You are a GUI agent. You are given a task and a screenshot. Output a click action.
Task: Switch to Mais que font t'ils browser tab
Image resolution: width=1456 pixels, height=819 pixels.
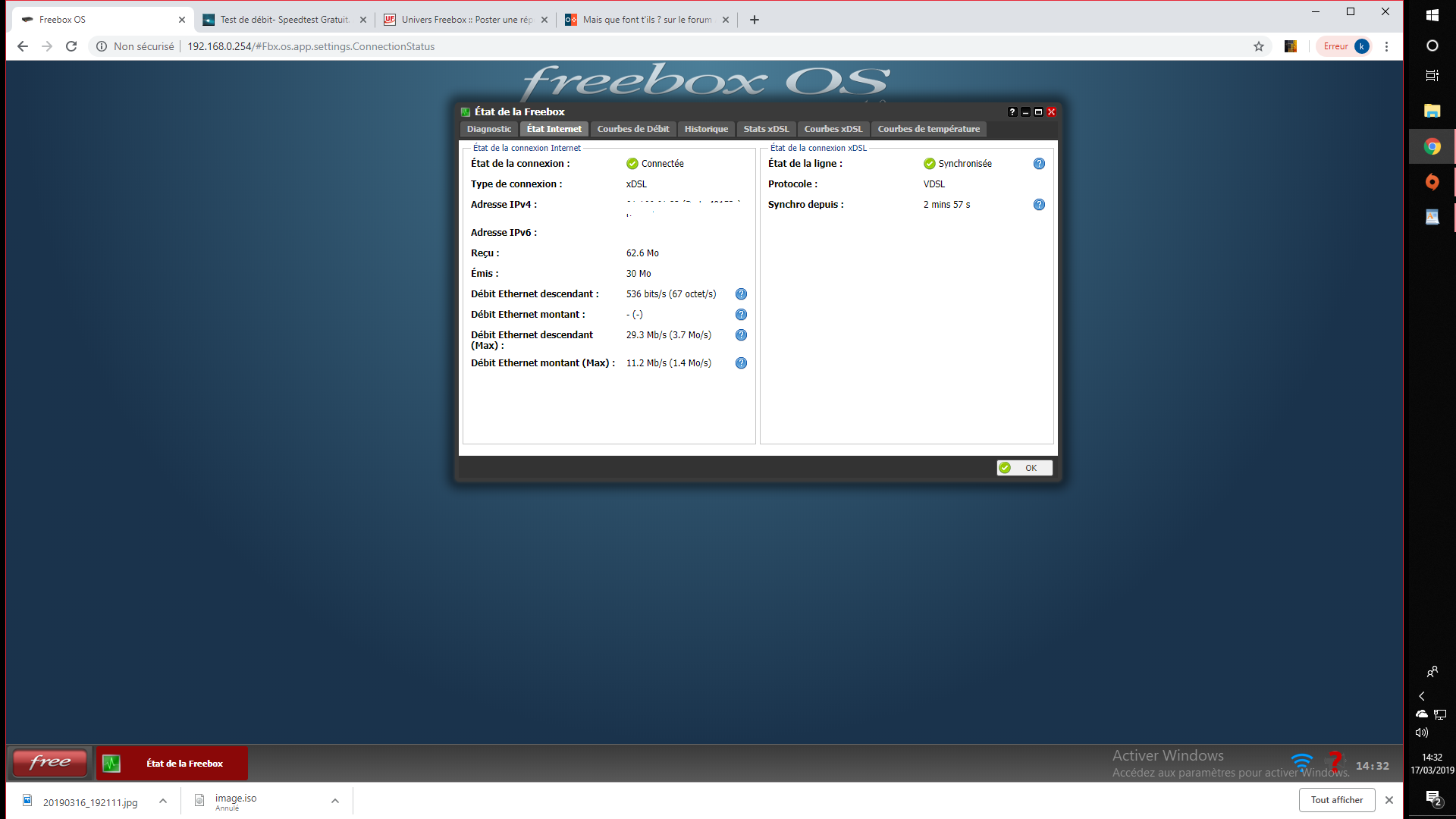click(647, 20)
